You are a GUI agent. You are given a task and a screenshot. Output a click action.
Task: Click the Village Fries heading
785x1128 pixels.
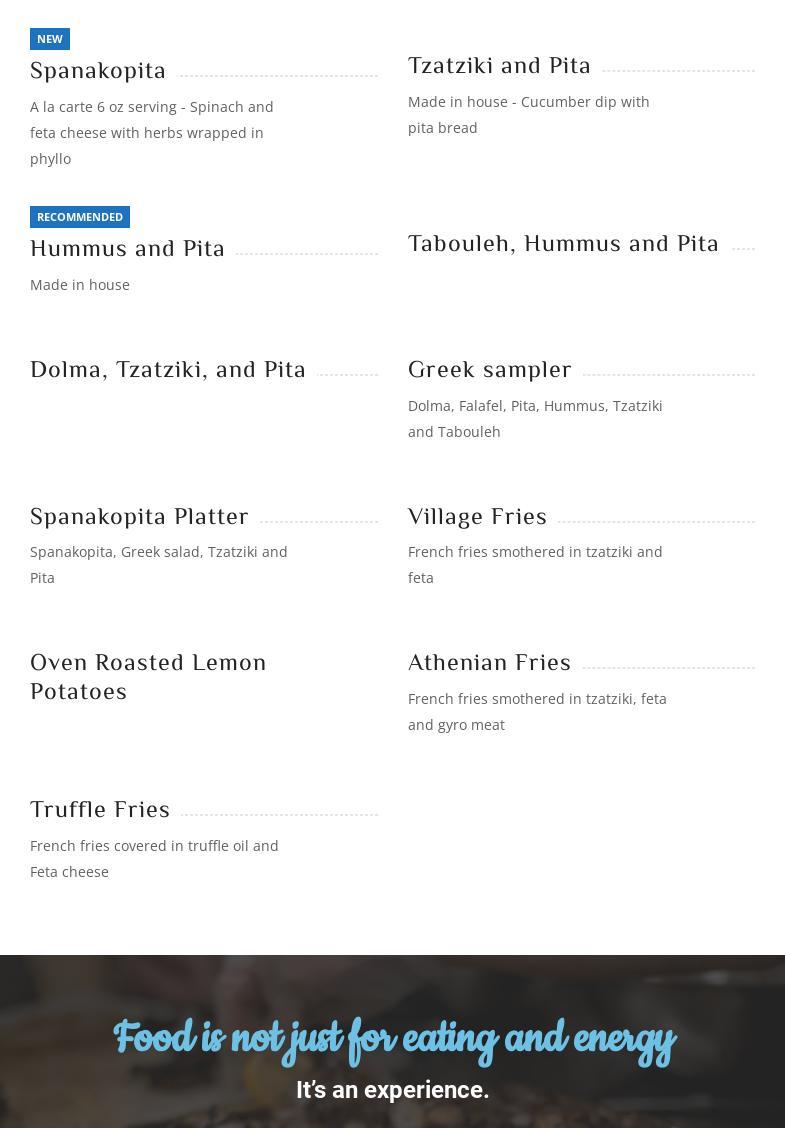coord(477,517)
